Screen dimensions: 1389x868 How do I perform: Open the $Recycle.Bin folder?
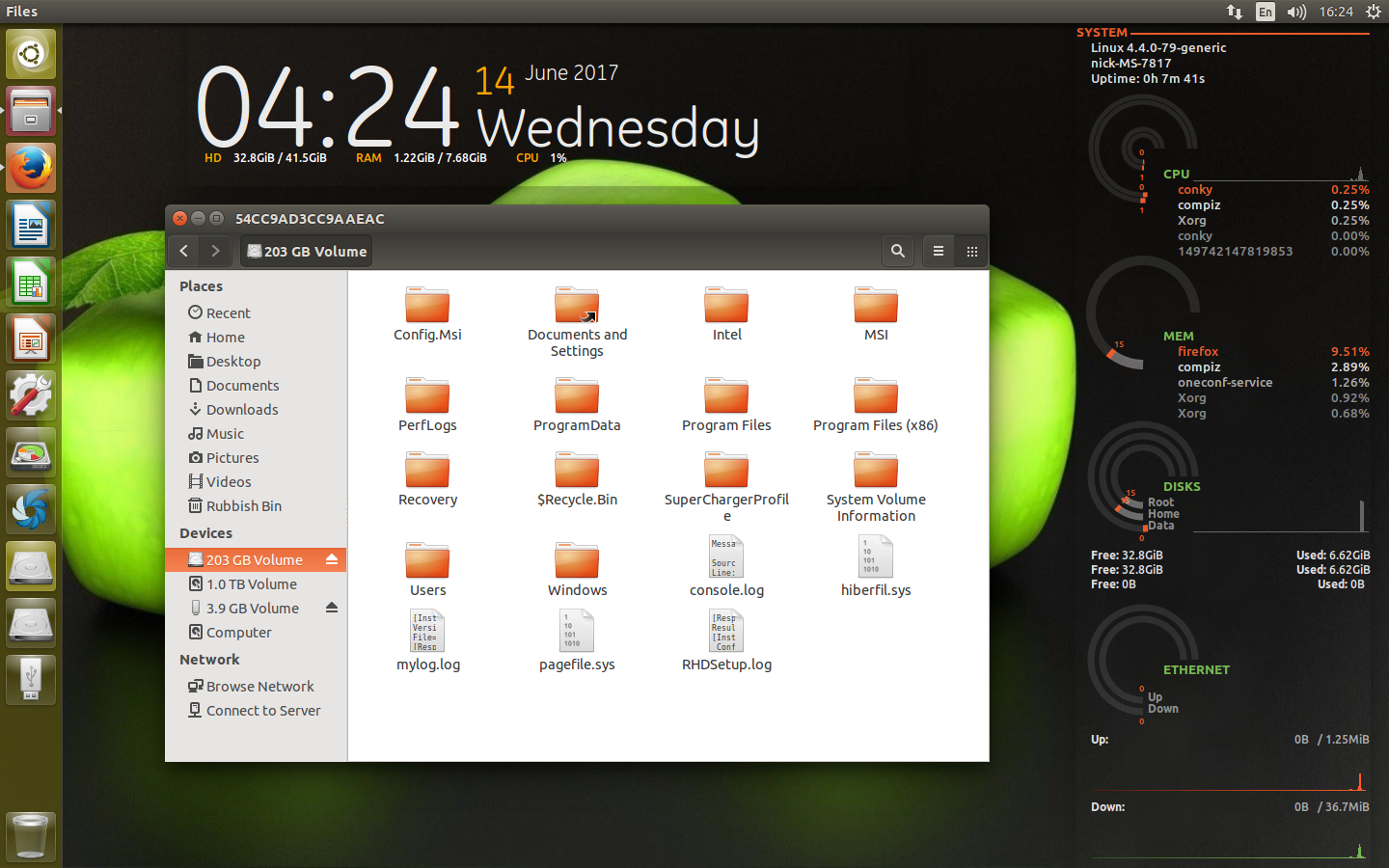[x=577, y=479]
